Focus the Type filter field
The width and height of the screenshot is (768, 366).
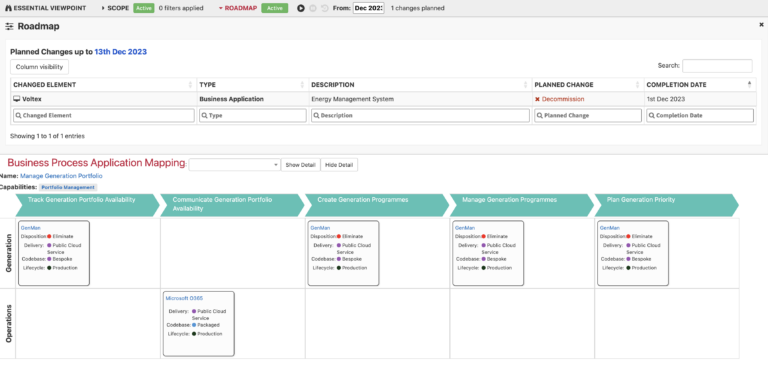253,116
